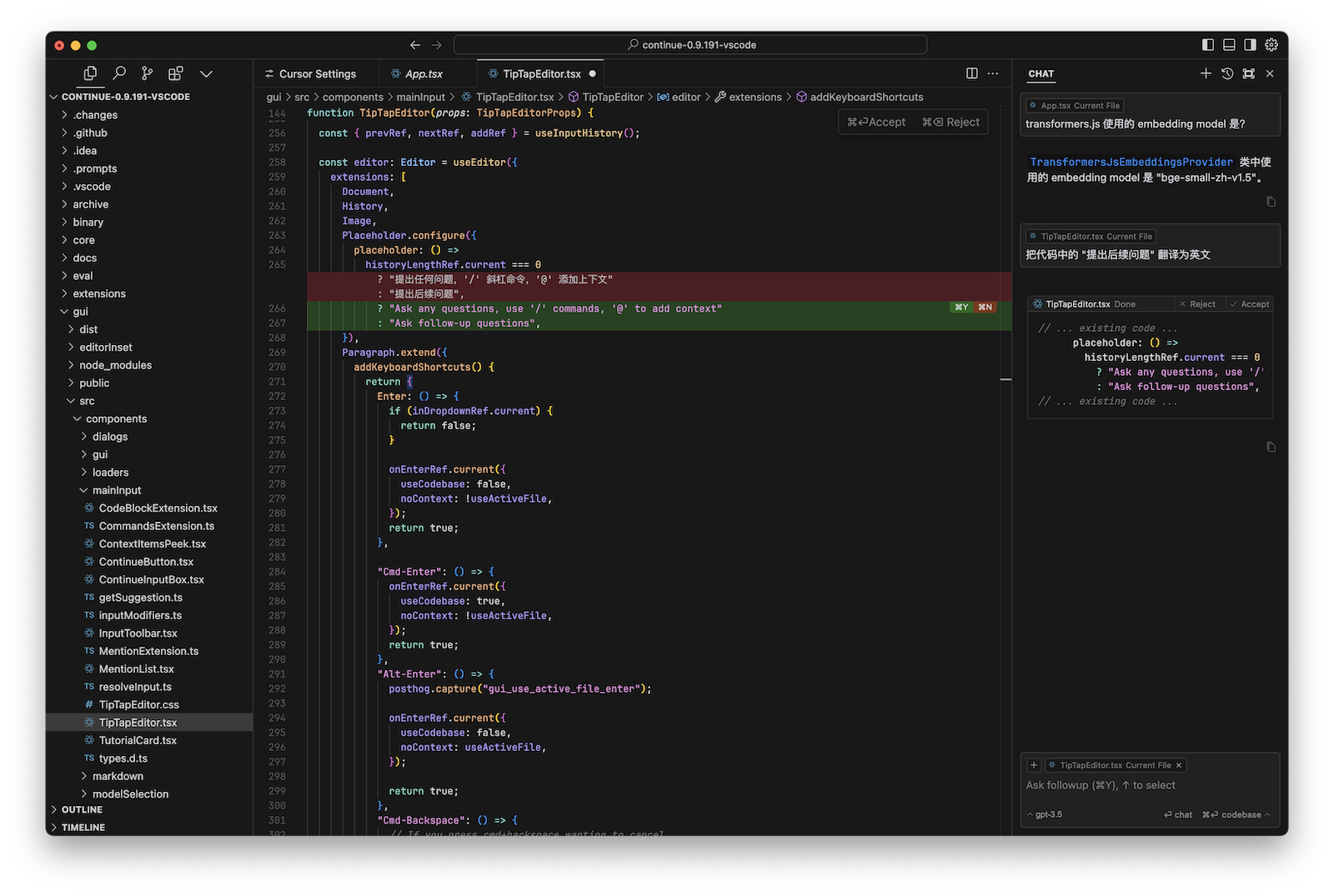Toggle the primary sidebar layout button
This screenshot has width=1334, height=896.
(1207, 45)
